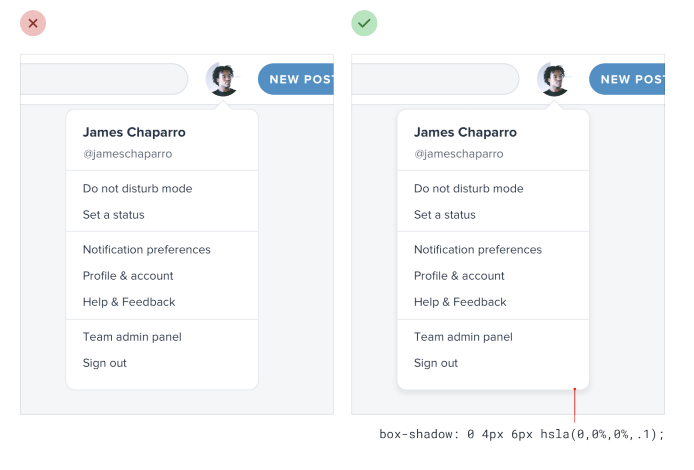Open Help & Feedback in the shadowed menu

(460, 302)
